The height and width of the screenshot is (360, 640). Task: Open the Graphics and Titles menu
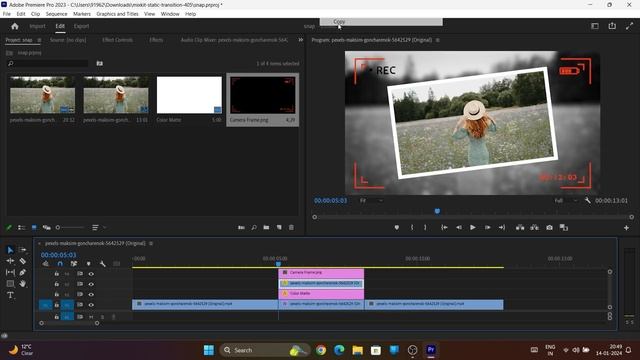pyautogui.click(x=117, y=14)
